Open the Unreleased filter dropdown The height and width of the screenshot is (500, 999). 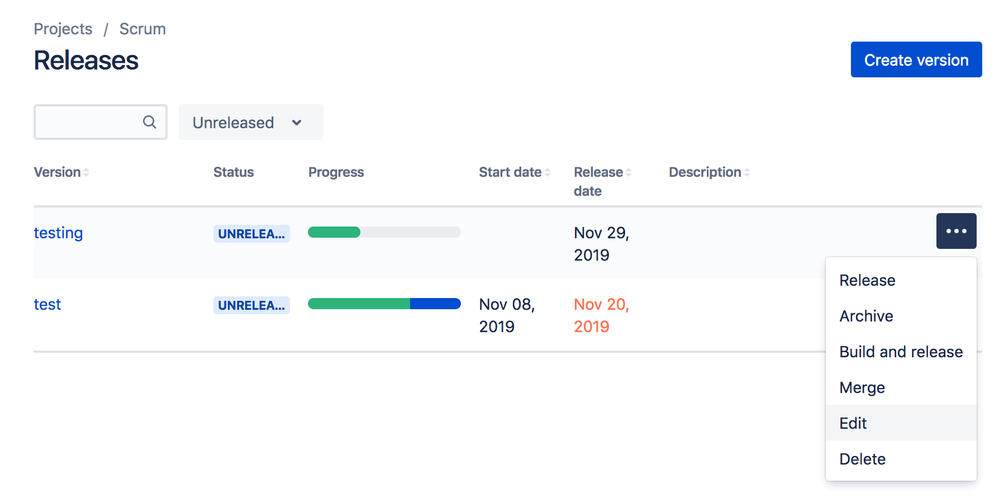(250, 122)
